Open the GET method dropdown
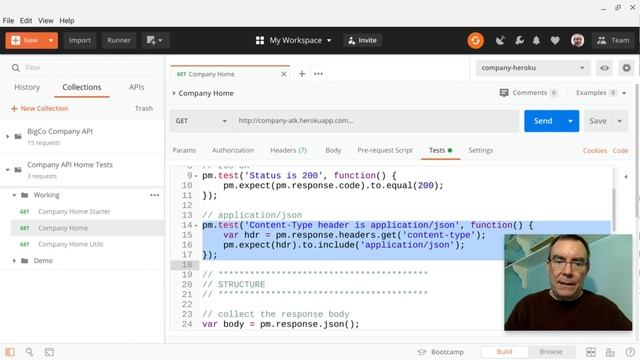 (201, 121)
